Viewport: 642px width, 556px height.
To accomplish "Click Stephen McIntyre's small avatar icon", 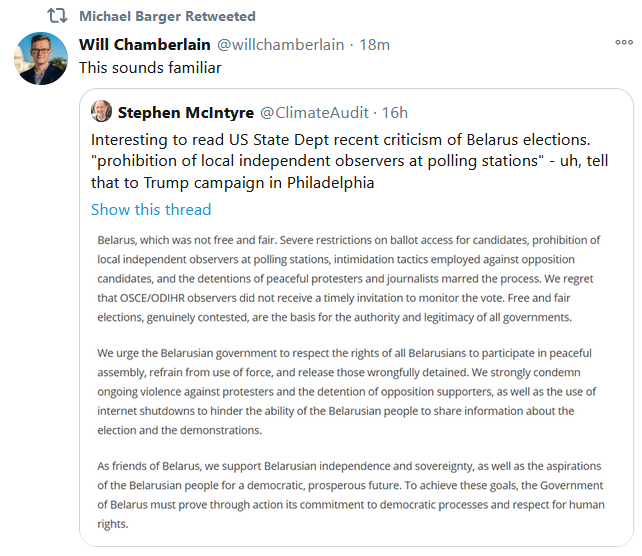I will [x=102, y=111].
